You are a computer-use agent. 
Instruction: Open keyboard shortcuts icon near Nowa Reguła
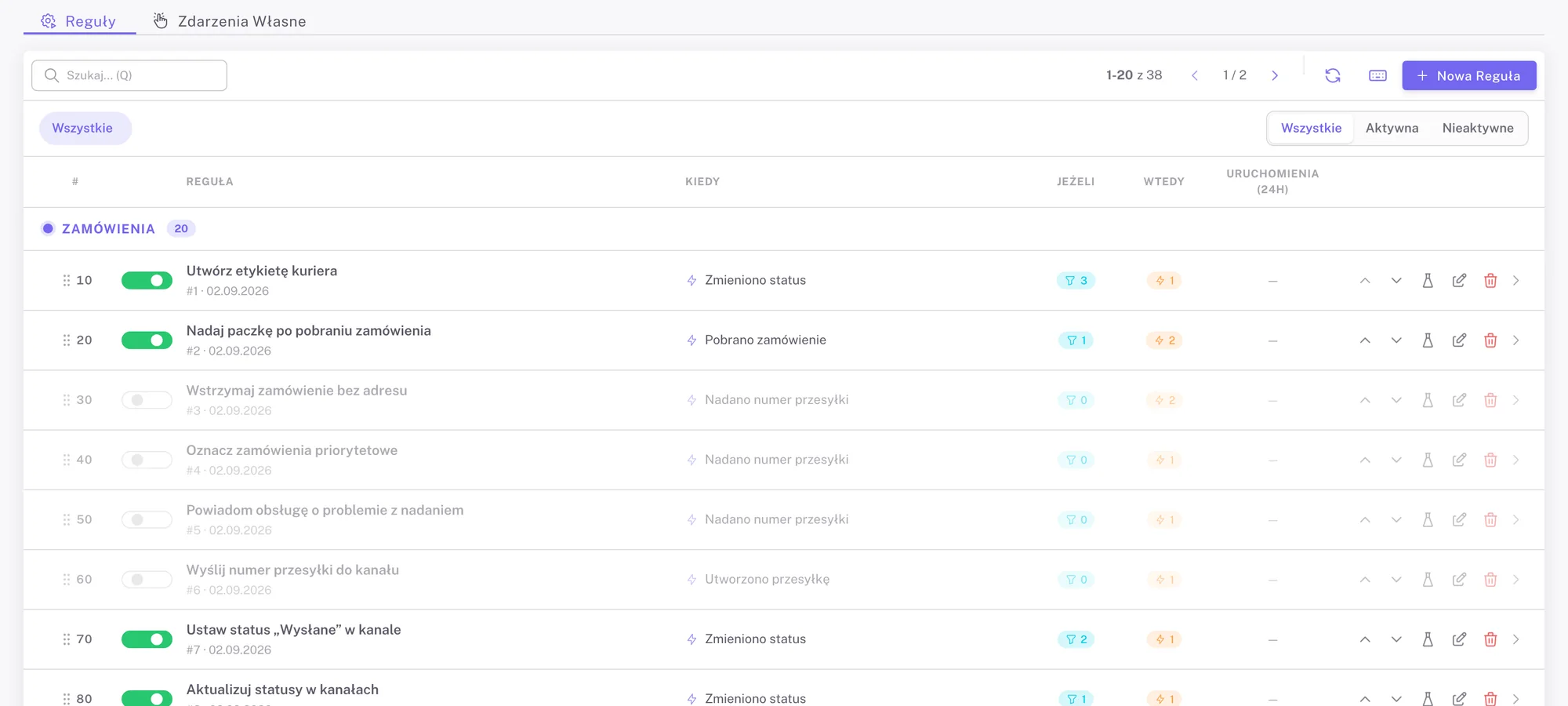click(x=1377, y=75)
